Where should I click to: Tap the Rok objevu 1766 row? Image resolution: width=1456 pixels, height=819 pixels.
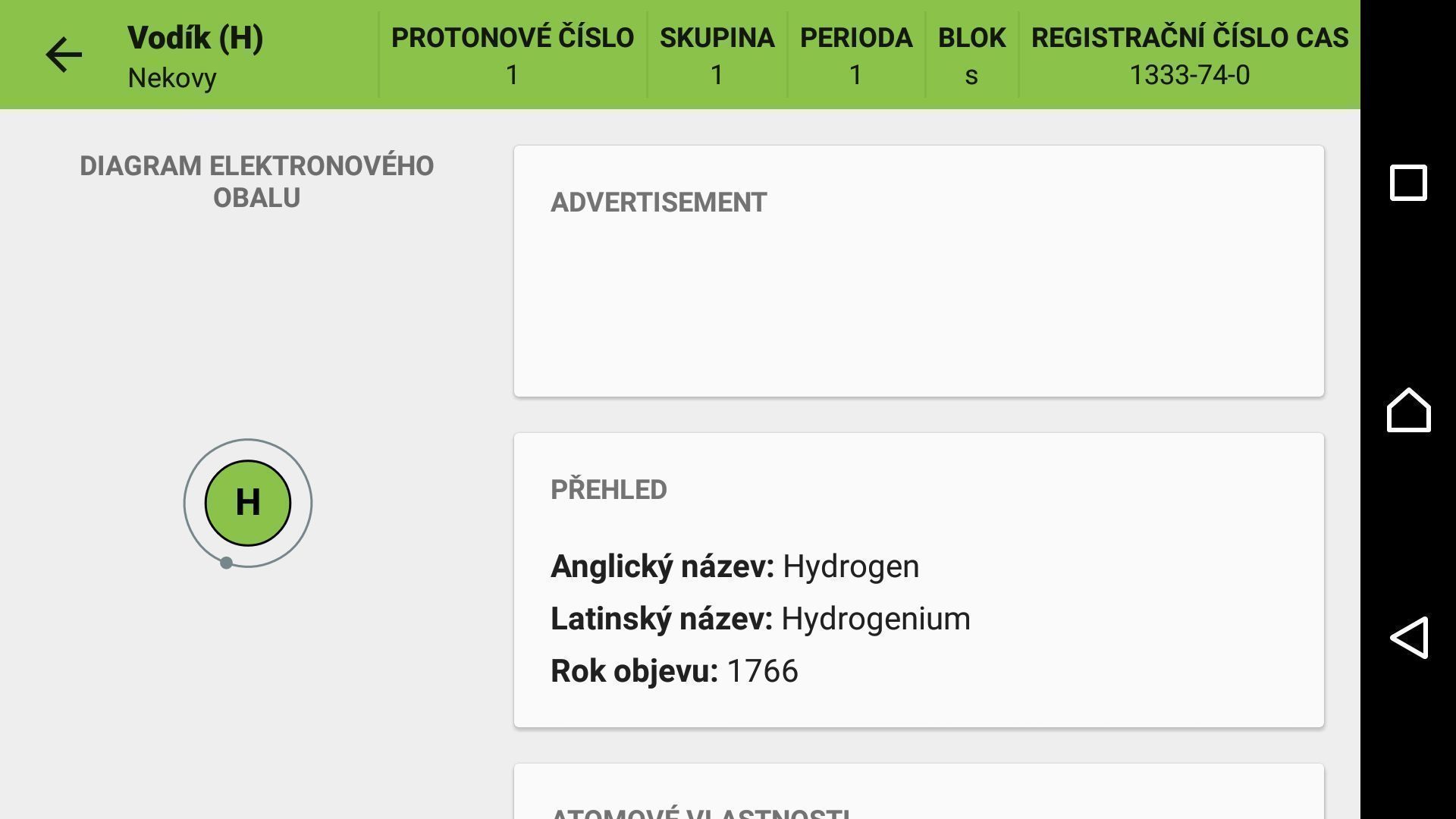point(674,671)
